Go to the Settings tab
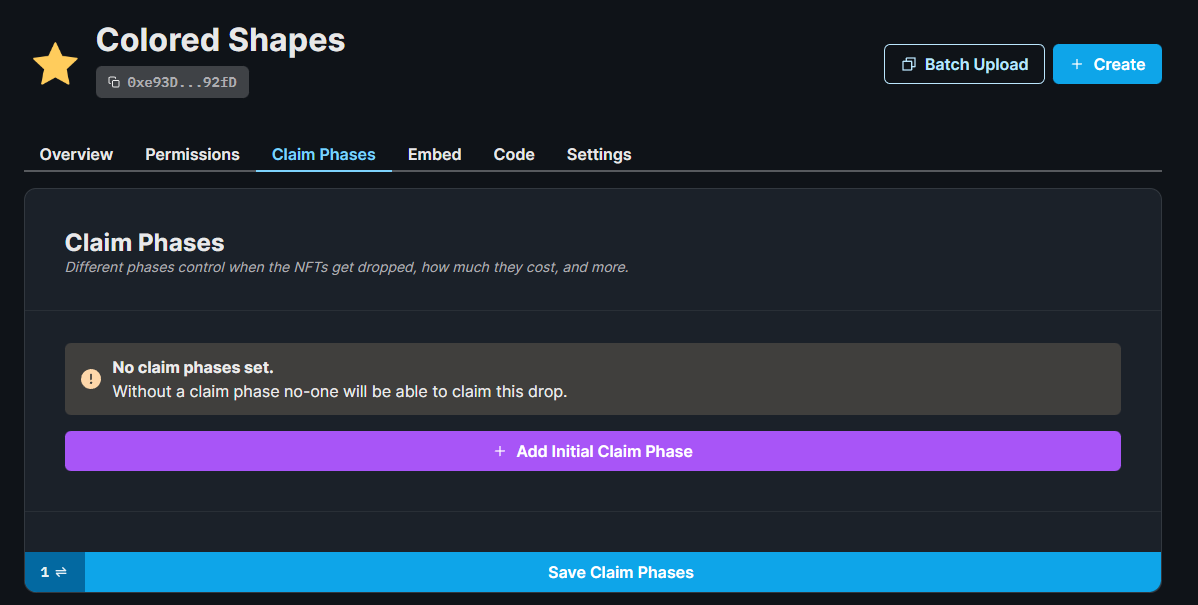 point(598,154)
